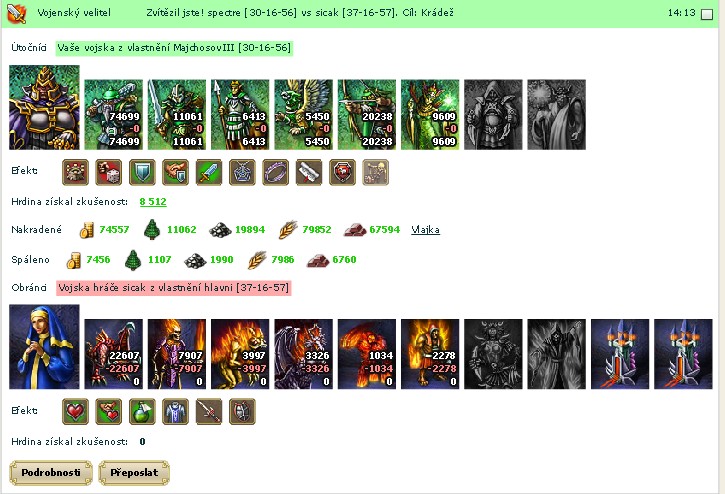Select the attacker hero portrait in gold helmet
The width and height of the screenshot is (725, 494).
pyautogui.click(x=44, y=107)
